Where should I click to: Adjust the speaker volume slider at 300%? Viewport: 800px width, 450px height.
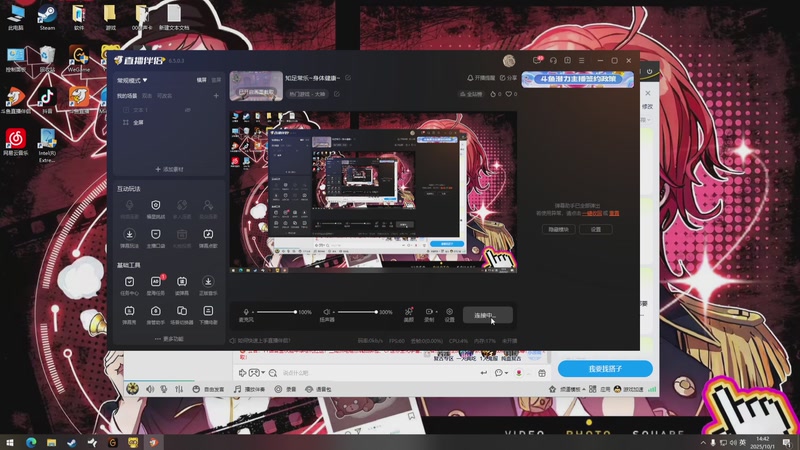tap(357, 312)
